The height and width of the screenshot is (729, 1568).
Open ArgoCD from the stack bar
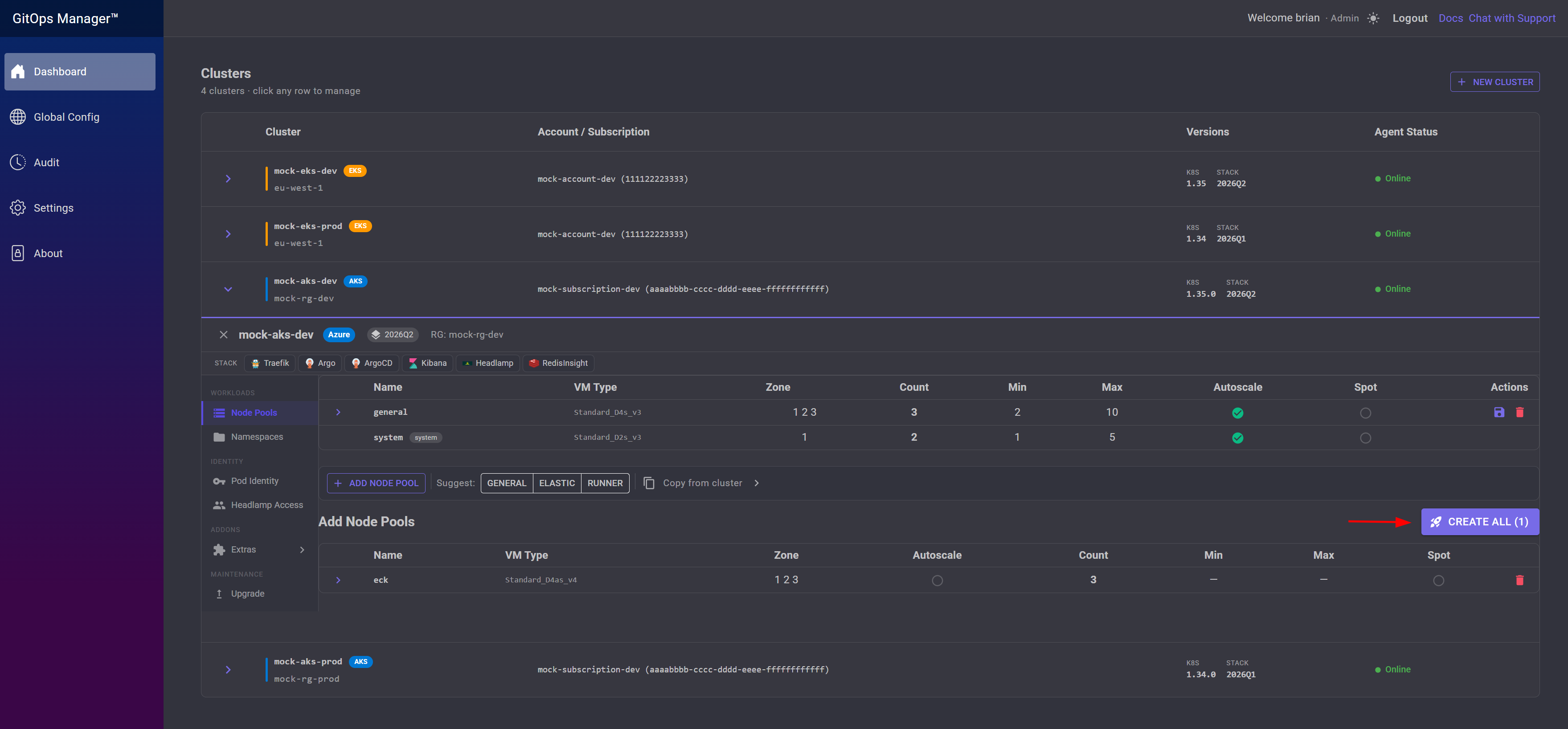click(x=372, y=363)
